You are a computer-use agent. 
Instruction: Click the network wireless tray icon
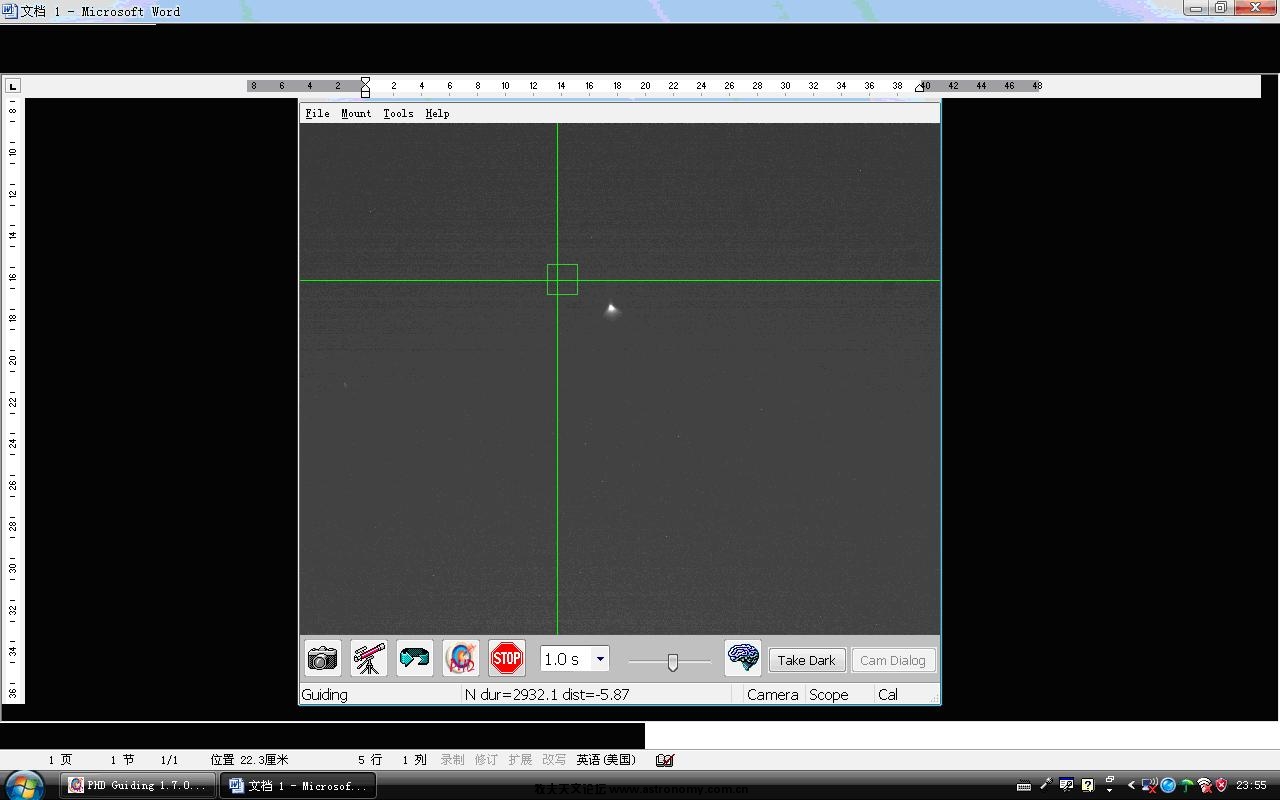click(1204, 785)
